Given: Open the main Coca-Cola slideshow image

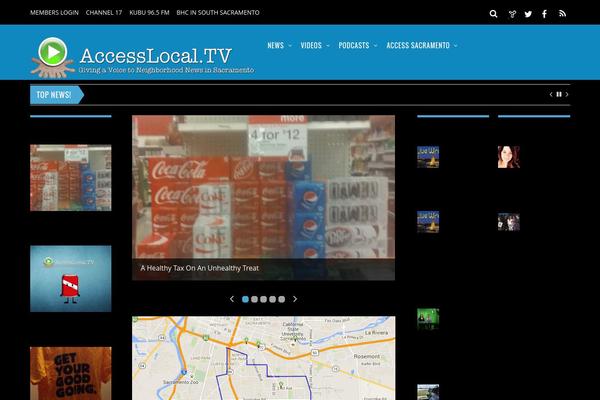Looking at the screenshot, I should pos(264,198).
